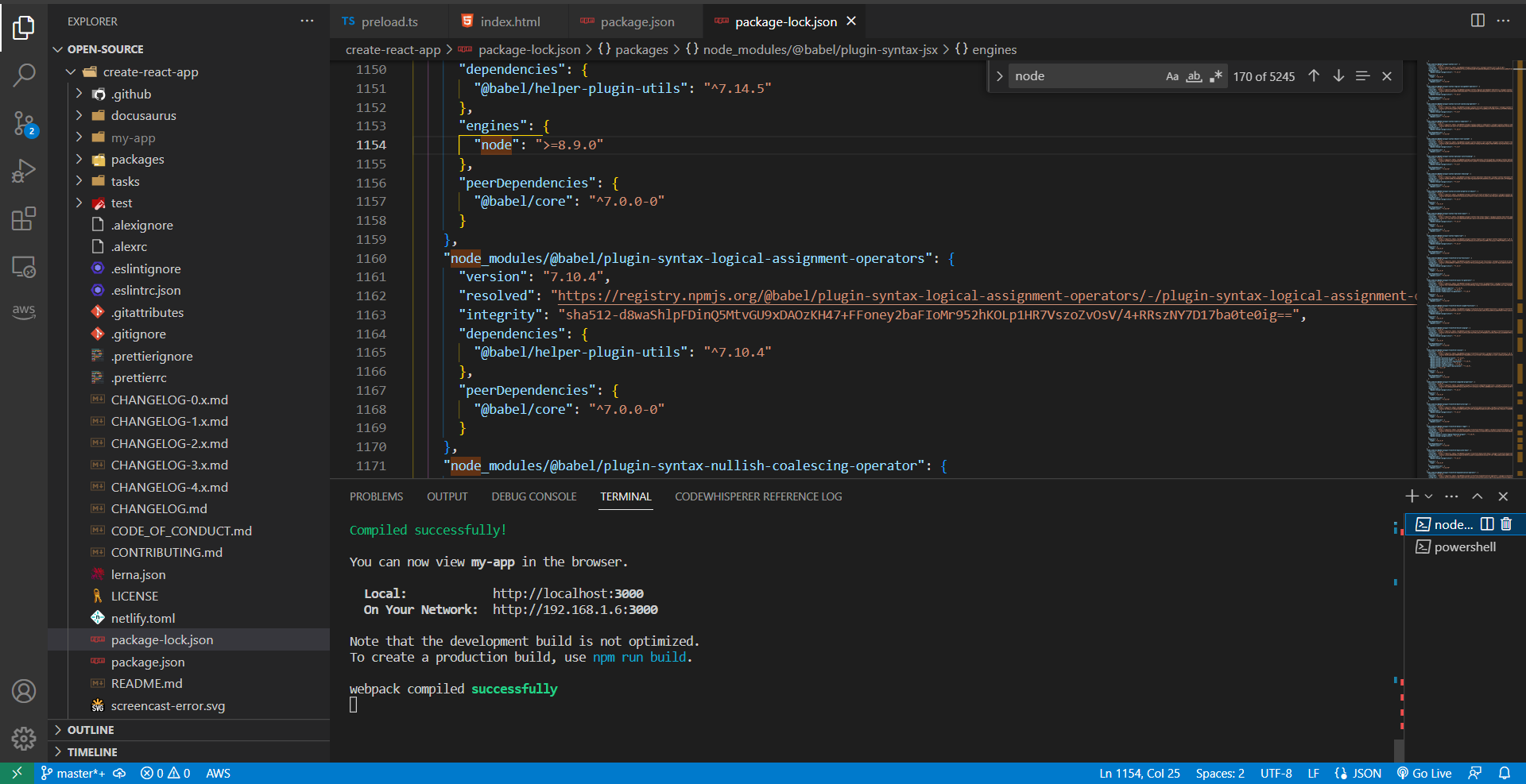Click the feedback icon in status bar
Screen dimensions: 1526x784
click(1475, 773)
